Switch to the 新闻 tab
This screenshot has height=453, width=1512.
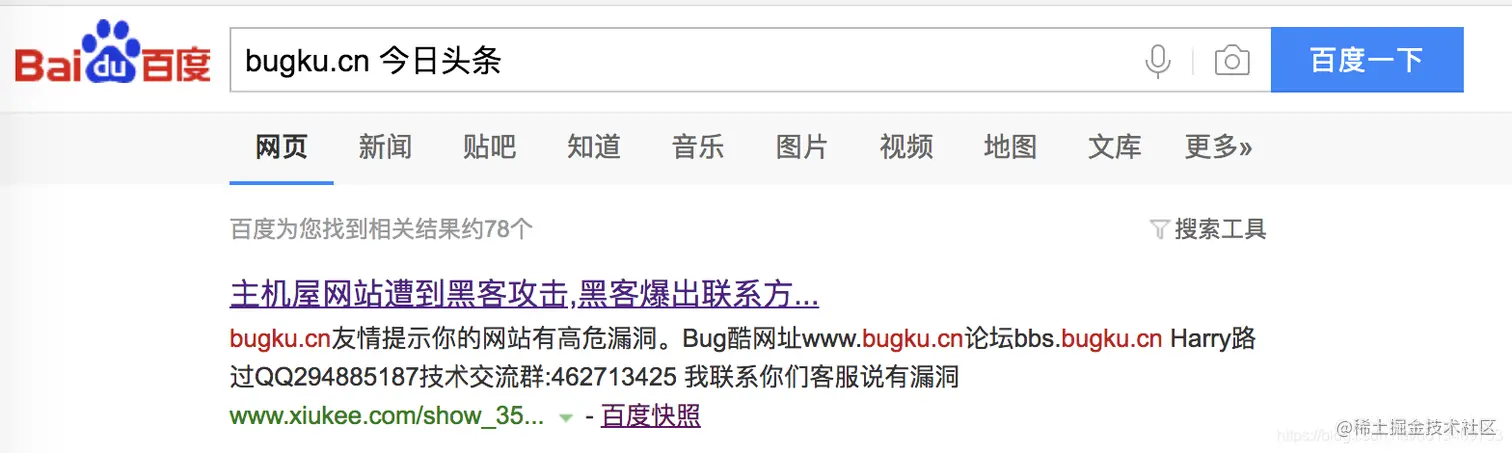385,148
